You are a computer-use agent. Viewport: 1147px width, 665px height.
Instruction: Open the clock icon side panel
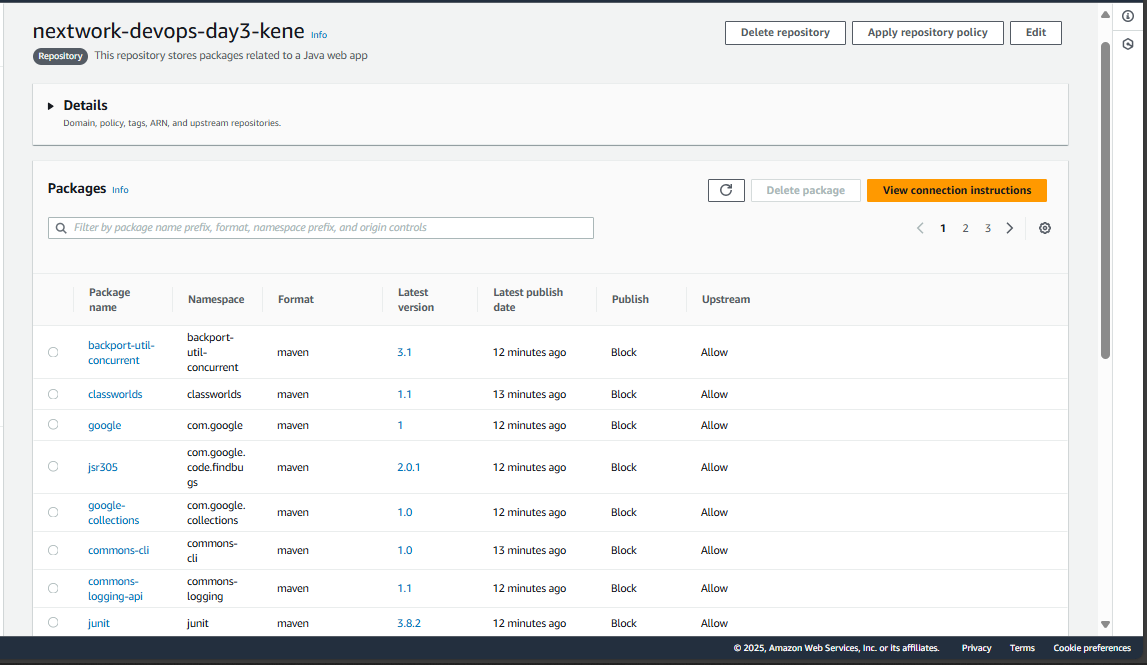pyautogui.click(x=1128, y=45)
